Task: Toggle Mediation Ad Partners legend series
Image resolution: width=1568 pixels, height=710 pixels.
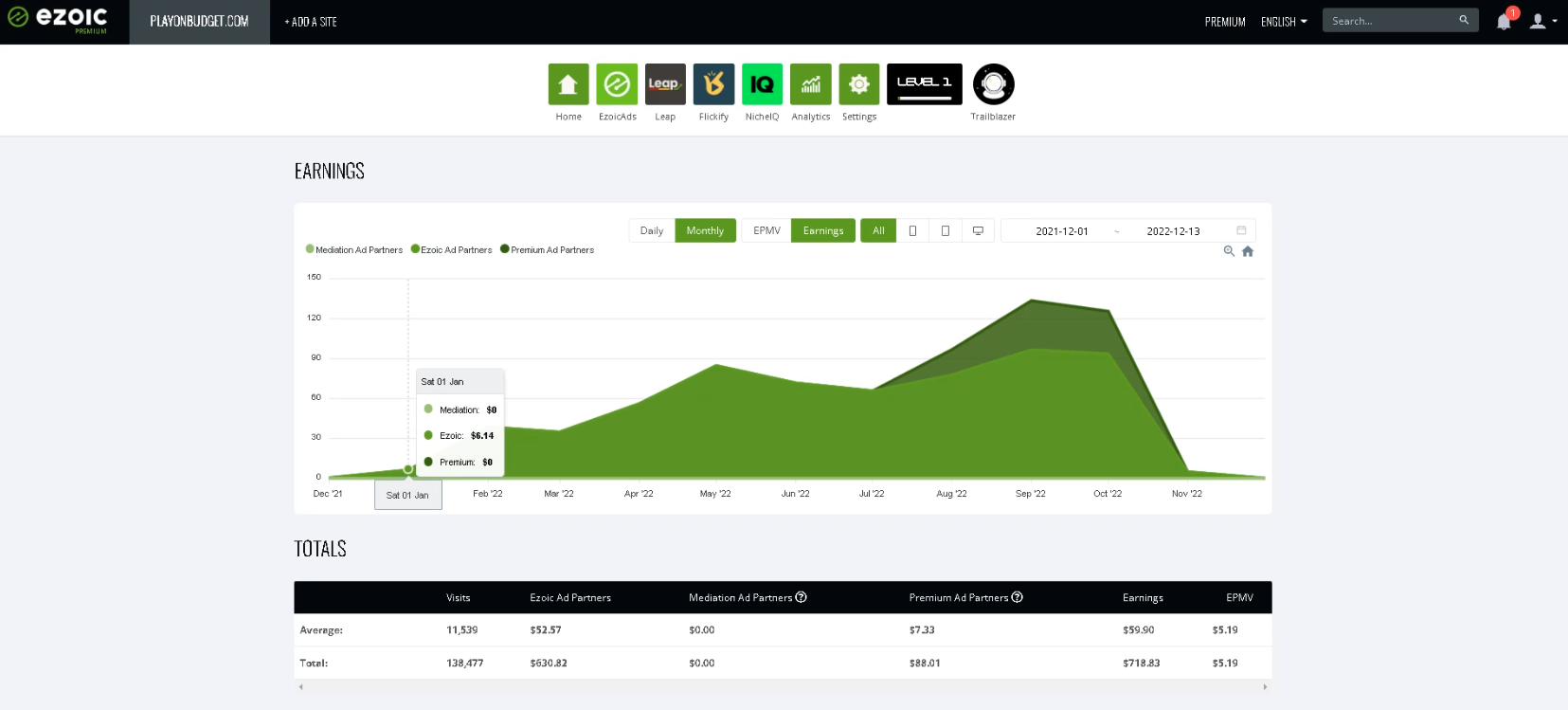Action: (354, 249)
